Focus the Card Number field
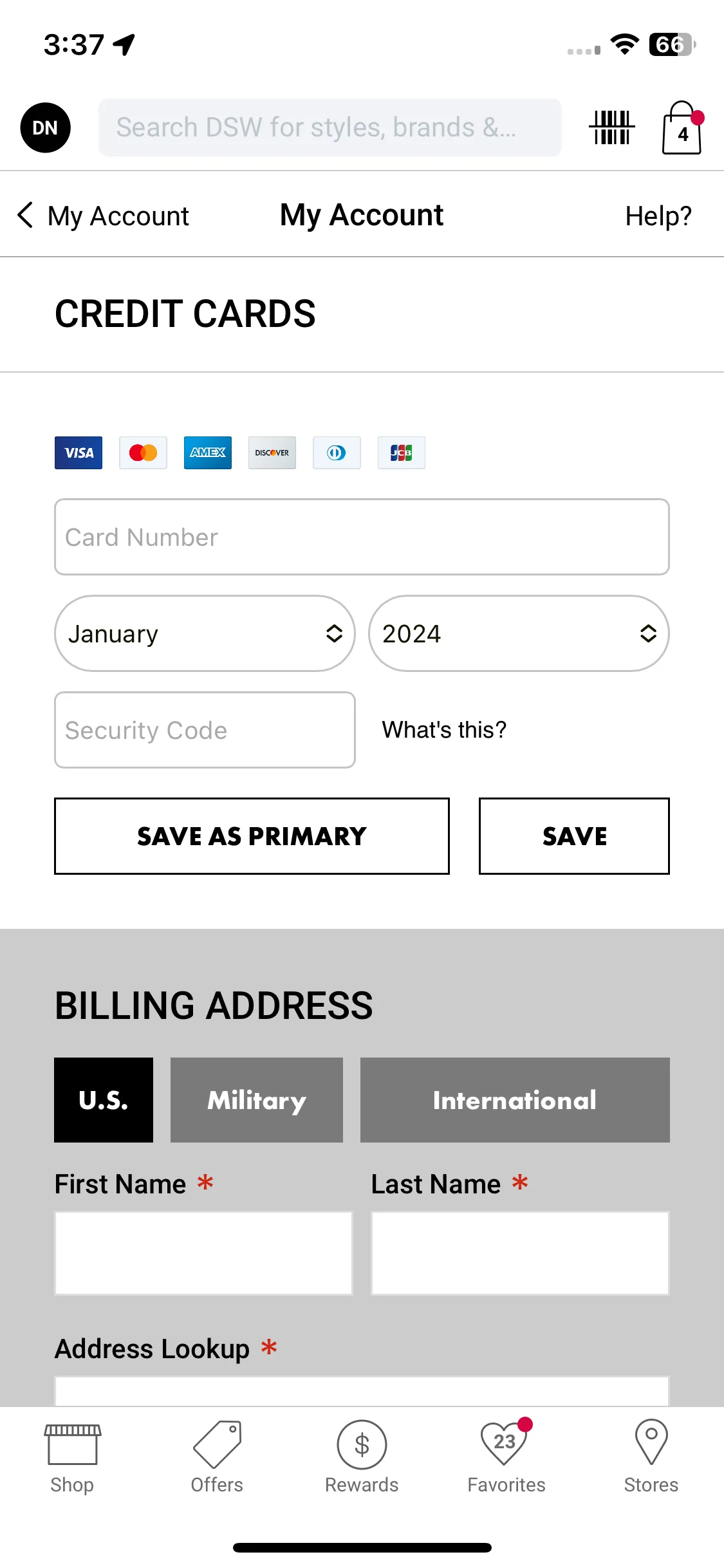The image size is (724, 1568). tap(362, 537)
